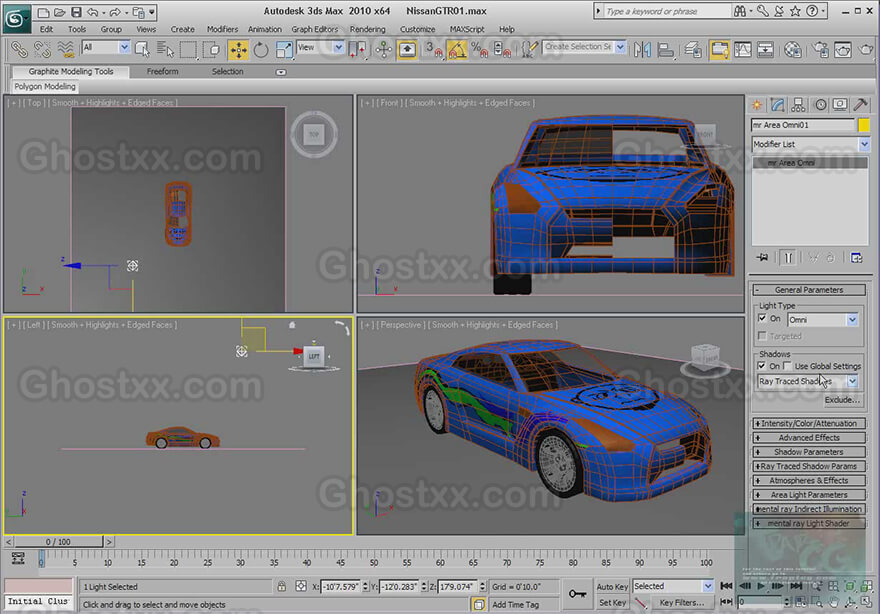Open the Material Editor
This screenshot has width=880, height=614.
792,50
